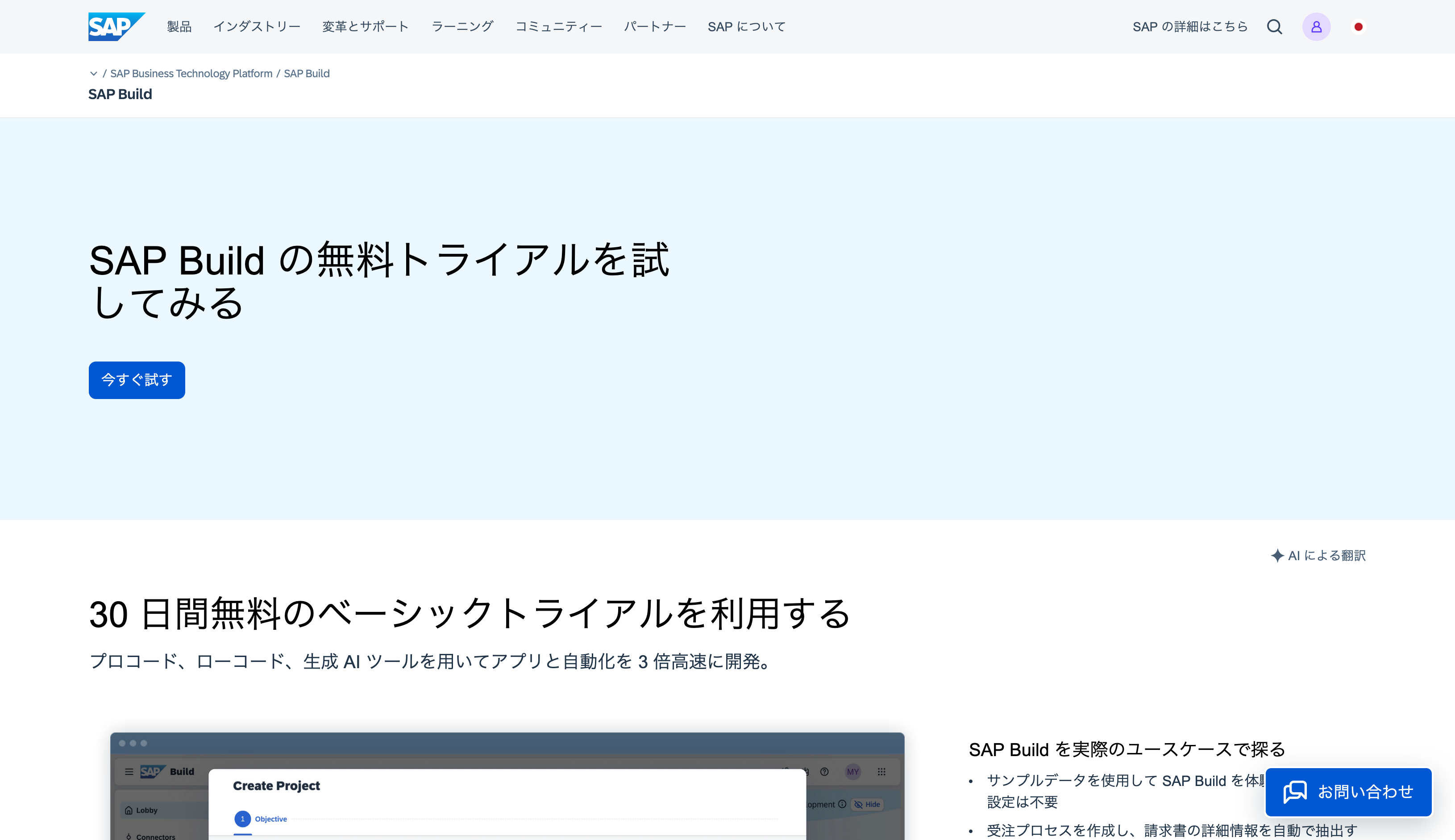Expand the インダストリー navigation menu
1455x840 pixels.
257,26
